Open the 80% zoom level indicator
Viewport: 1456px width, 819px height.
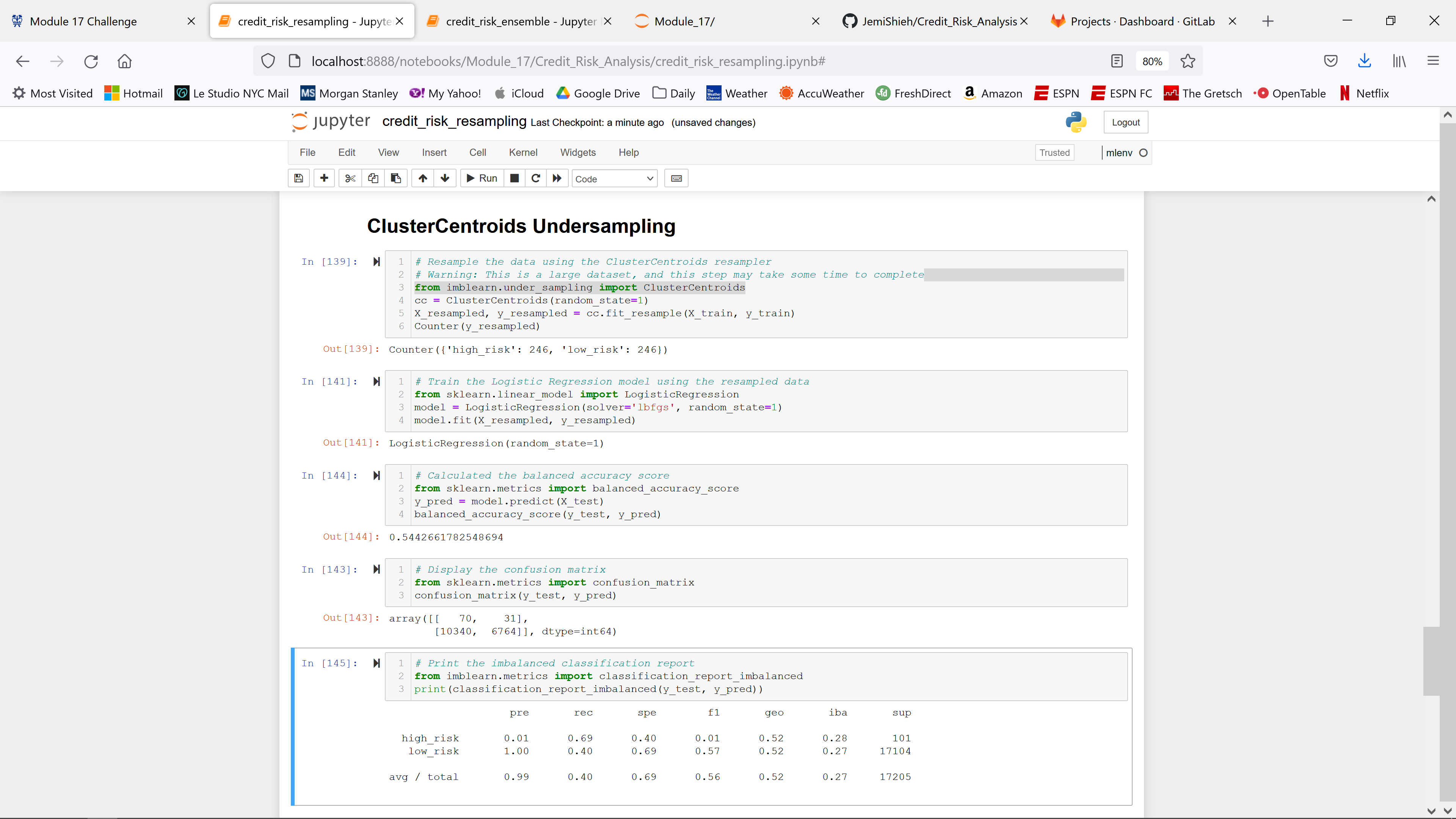tap(1152, 61)
